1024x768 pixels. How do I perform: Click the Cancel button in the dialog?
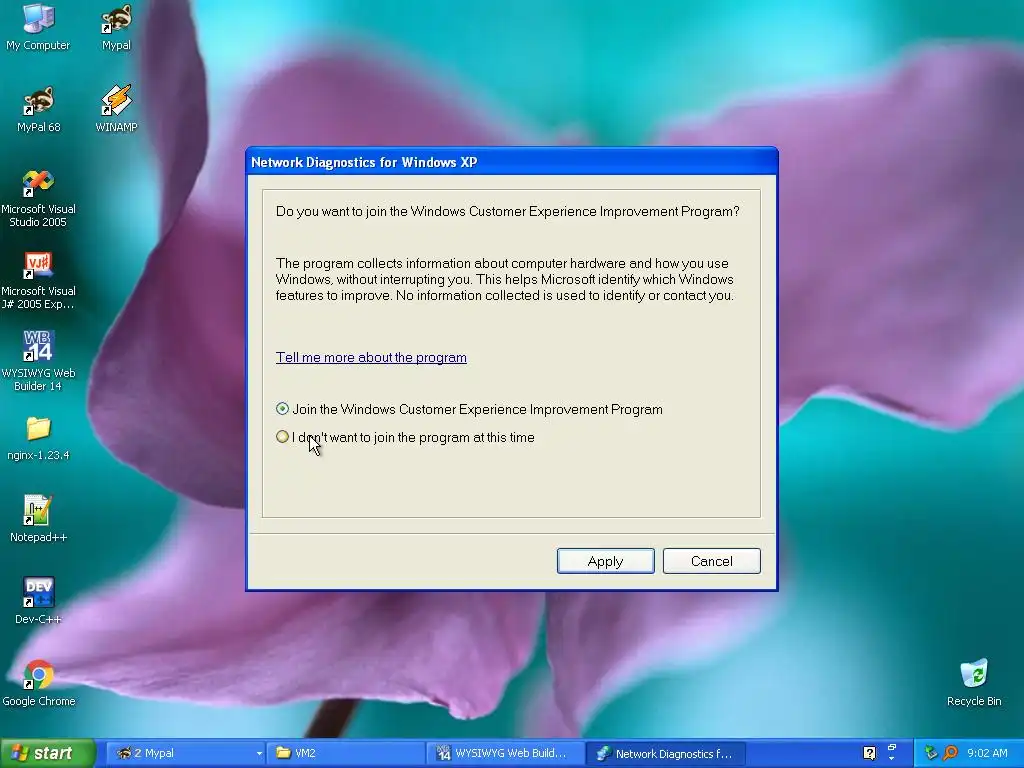[x=711, y=561]
